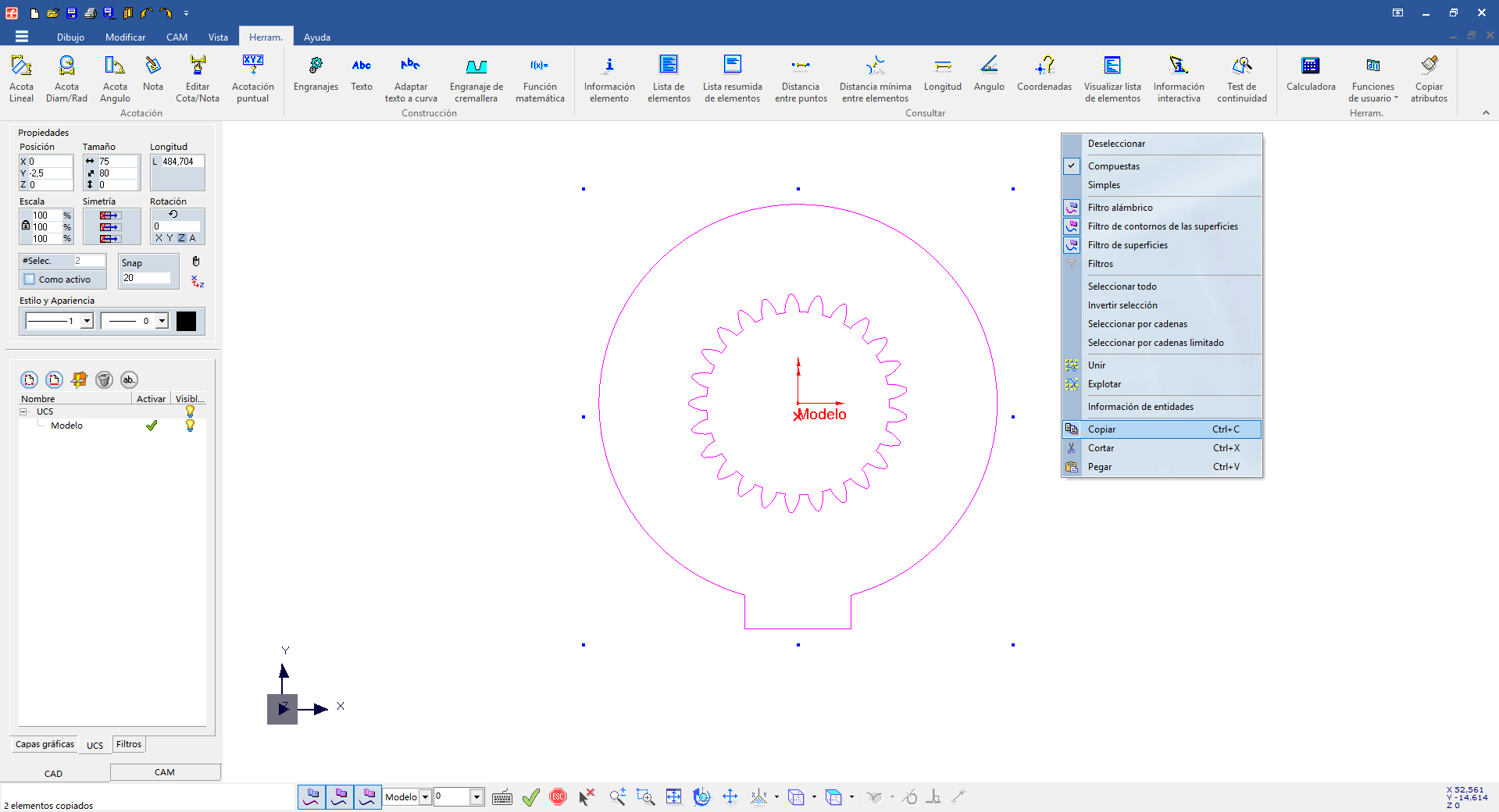Viewport: 1499px width, 812px height.
Task: Enable the Como activo checkbox
Action: tap(30, 280)
